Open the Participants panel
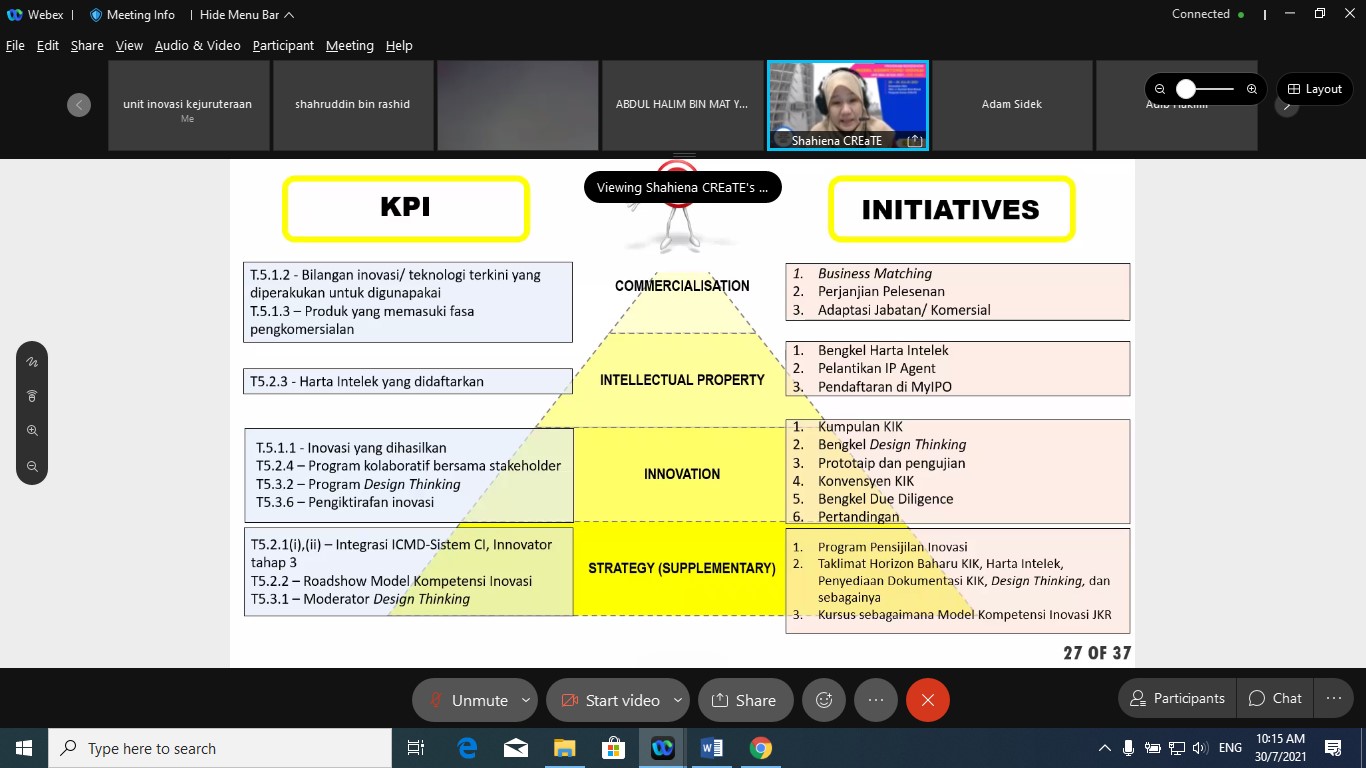This screenshot has height=768, width=1366. click(x=1176, y=698)
